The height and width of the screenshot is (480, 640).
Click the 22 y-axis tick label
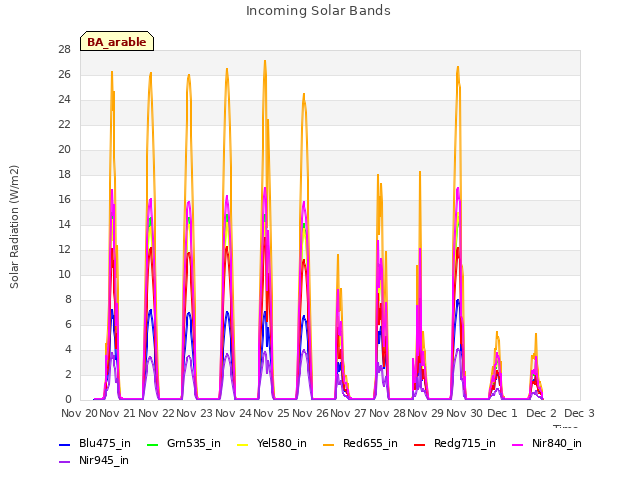pos(64,124)
